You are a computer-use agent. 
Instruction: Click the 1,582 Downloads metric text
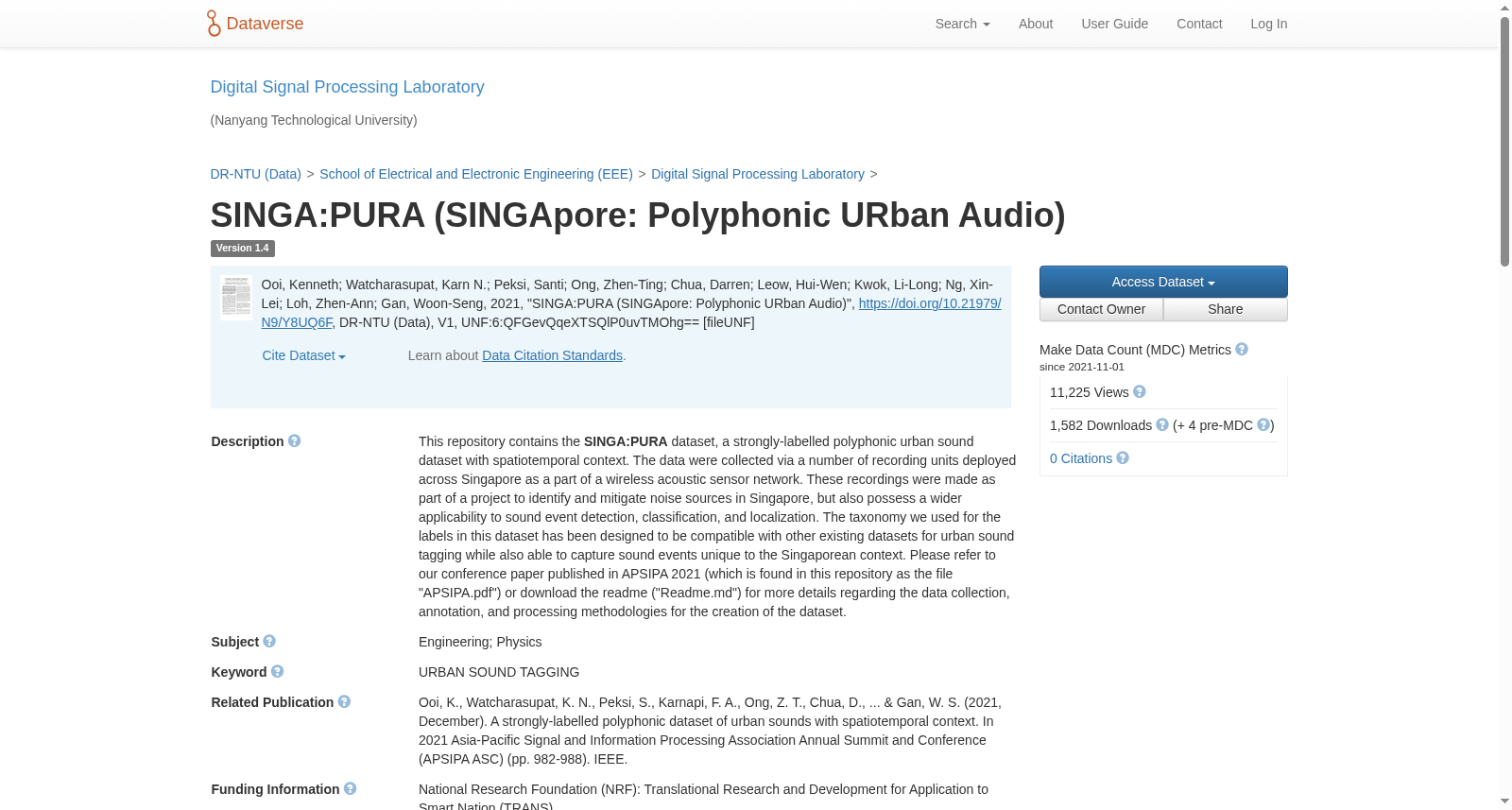1101,425
